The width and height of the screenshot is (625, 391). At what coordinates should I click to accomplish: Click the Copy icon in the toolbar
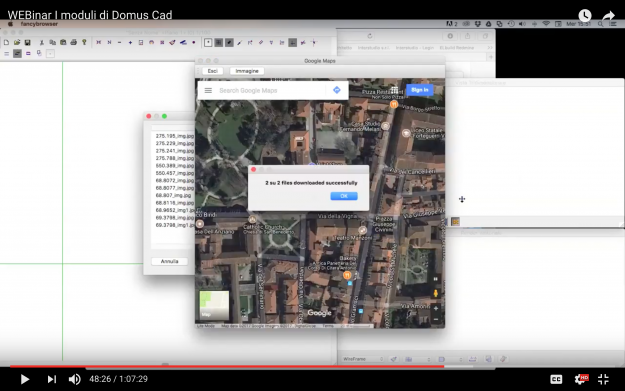tap(52, 42)
